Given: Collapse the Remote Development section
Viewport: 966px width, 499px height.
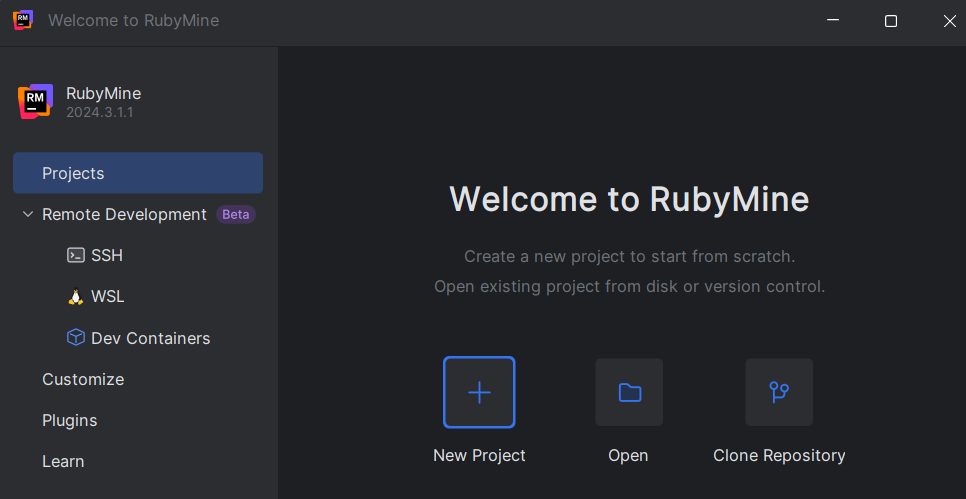Looking at the screenshot, I should tap(28, 214).
